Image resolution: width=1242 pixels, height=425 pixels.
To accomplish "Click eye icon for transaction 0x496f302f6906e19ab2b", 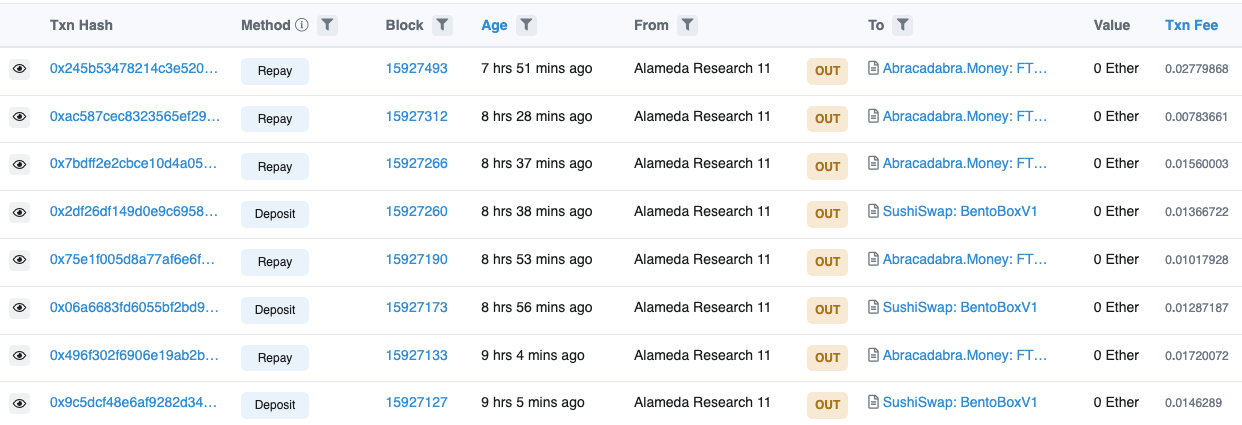I will point(19,357).
